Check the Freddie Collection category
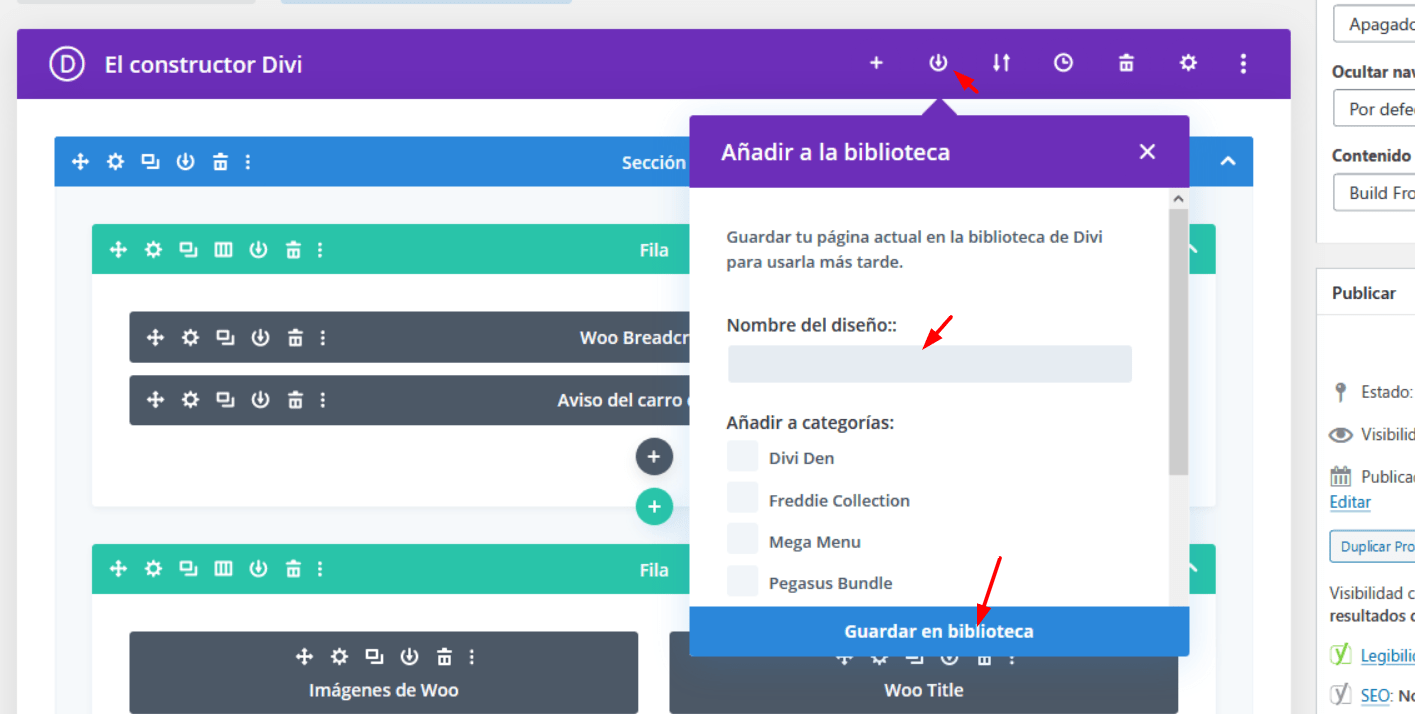 coord(743,498)
